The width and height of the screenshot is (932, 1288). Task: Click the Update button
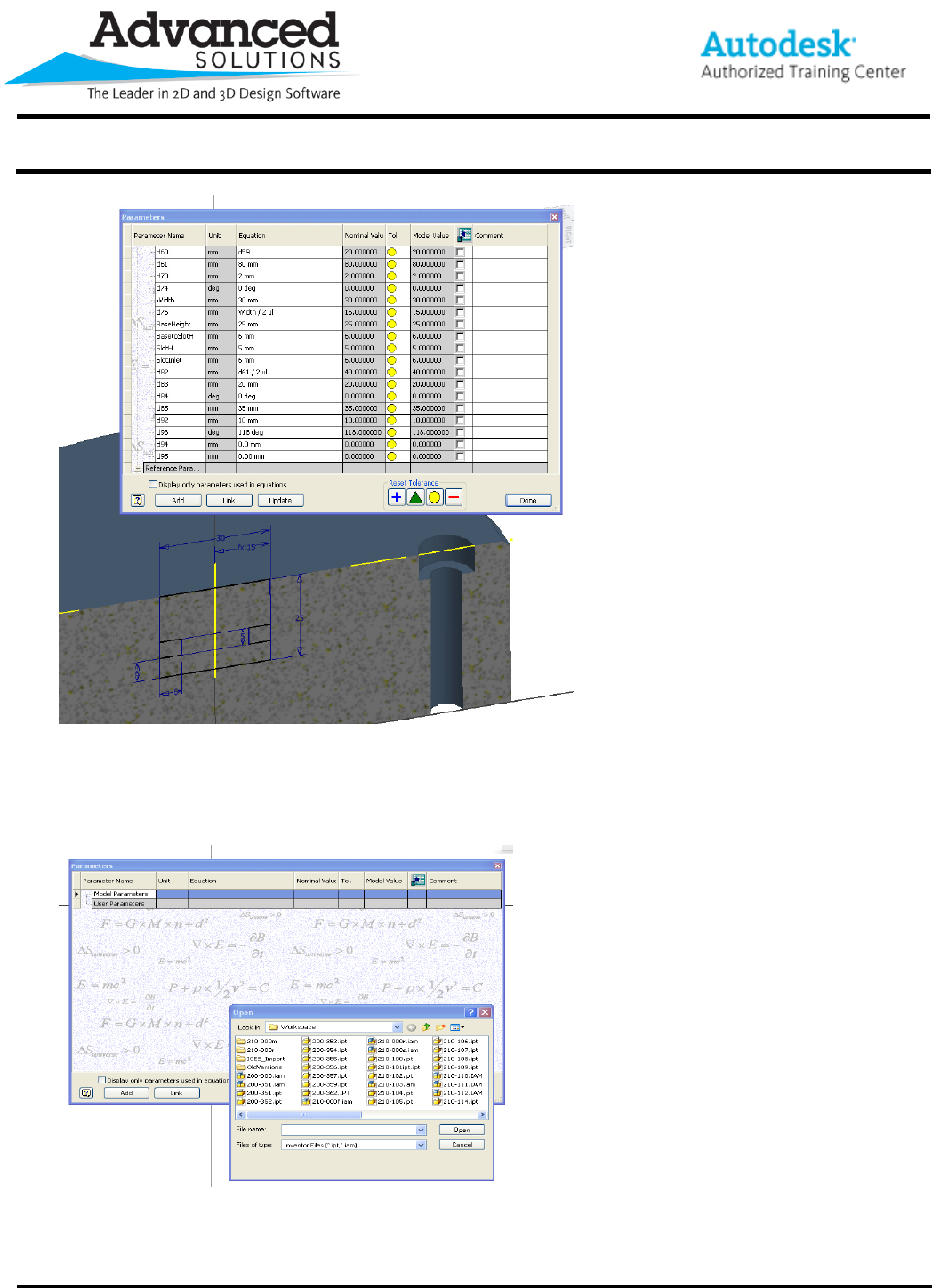pos(280,500)
